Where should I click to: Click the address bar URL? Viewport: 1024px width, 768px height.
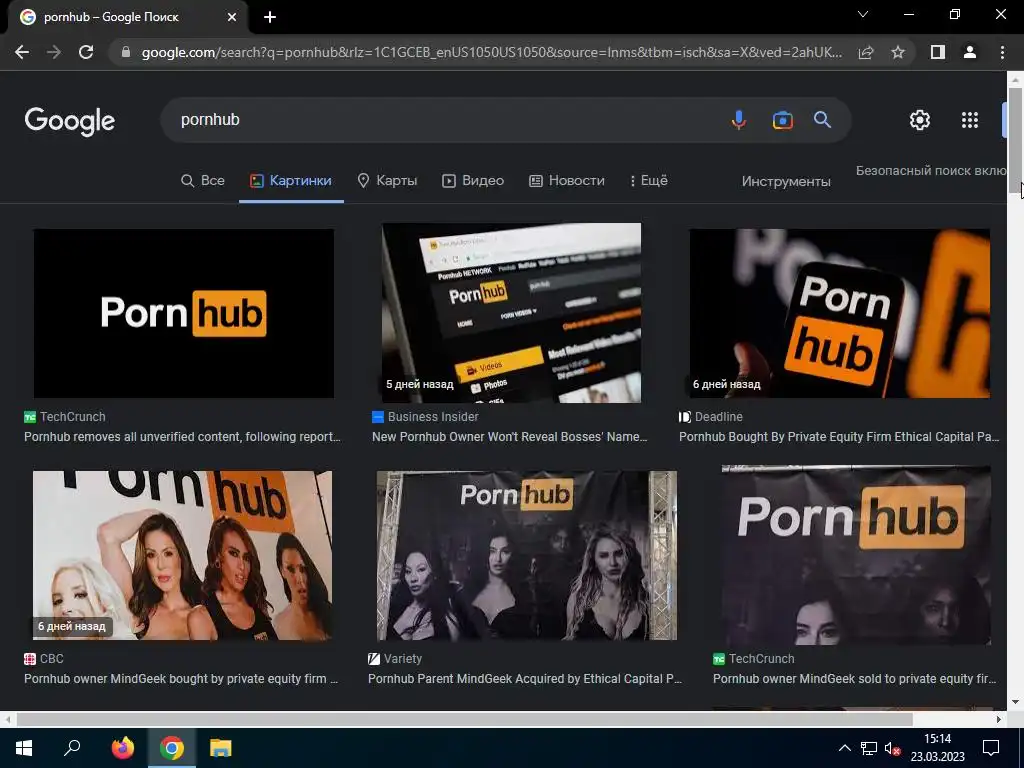[x=492, y=52]
